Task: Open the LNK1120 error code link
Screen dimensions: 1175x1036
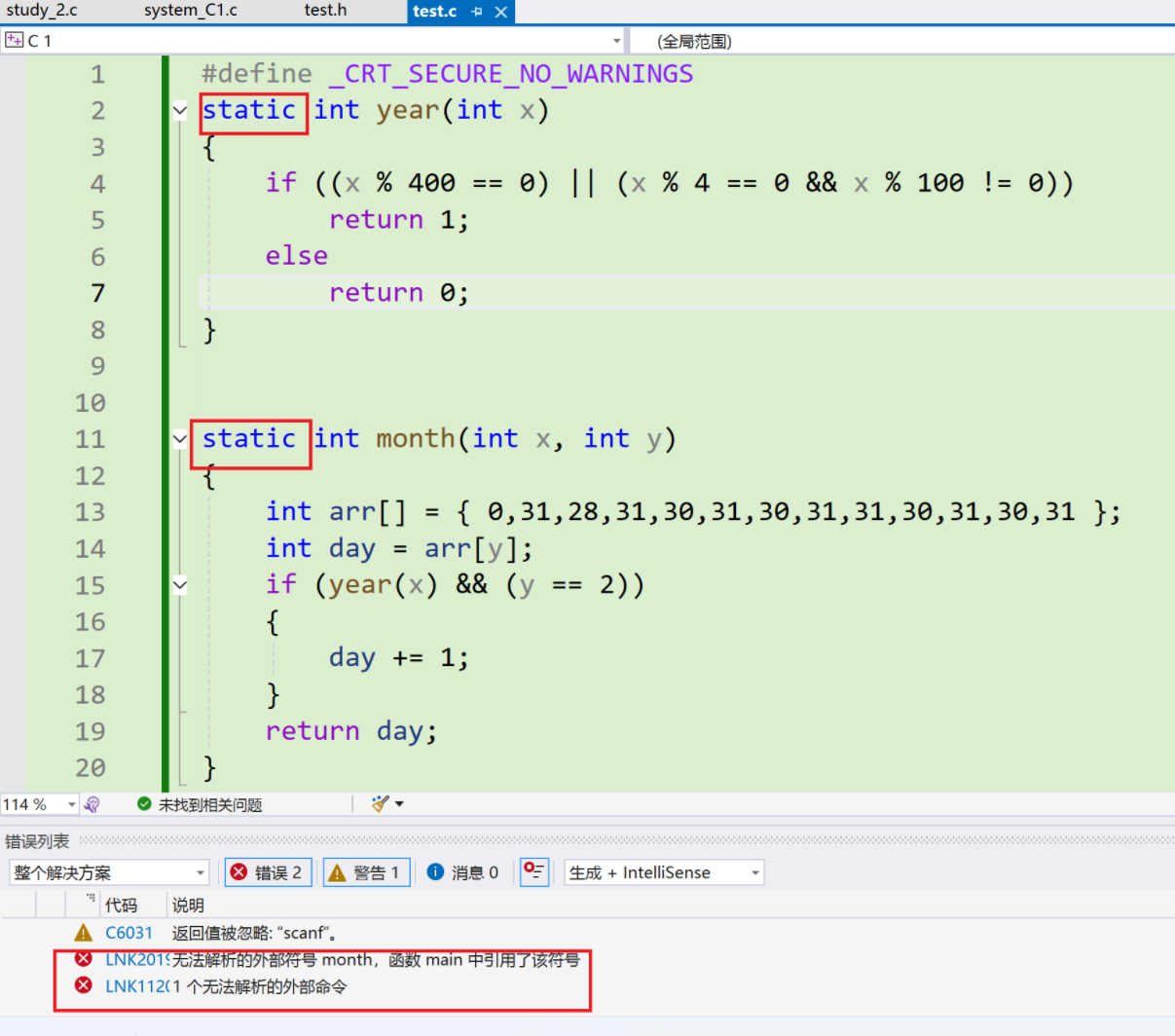Action: [x=137, y=986]
